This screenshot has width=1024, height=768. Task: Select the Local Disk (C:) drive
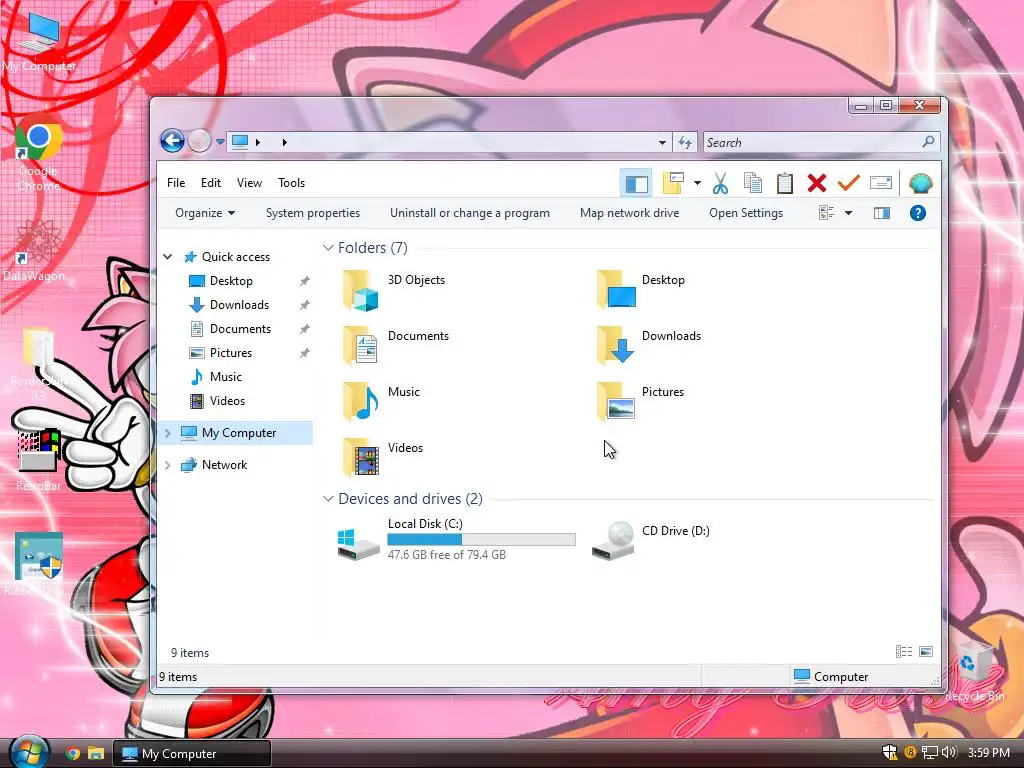[456, 539]
